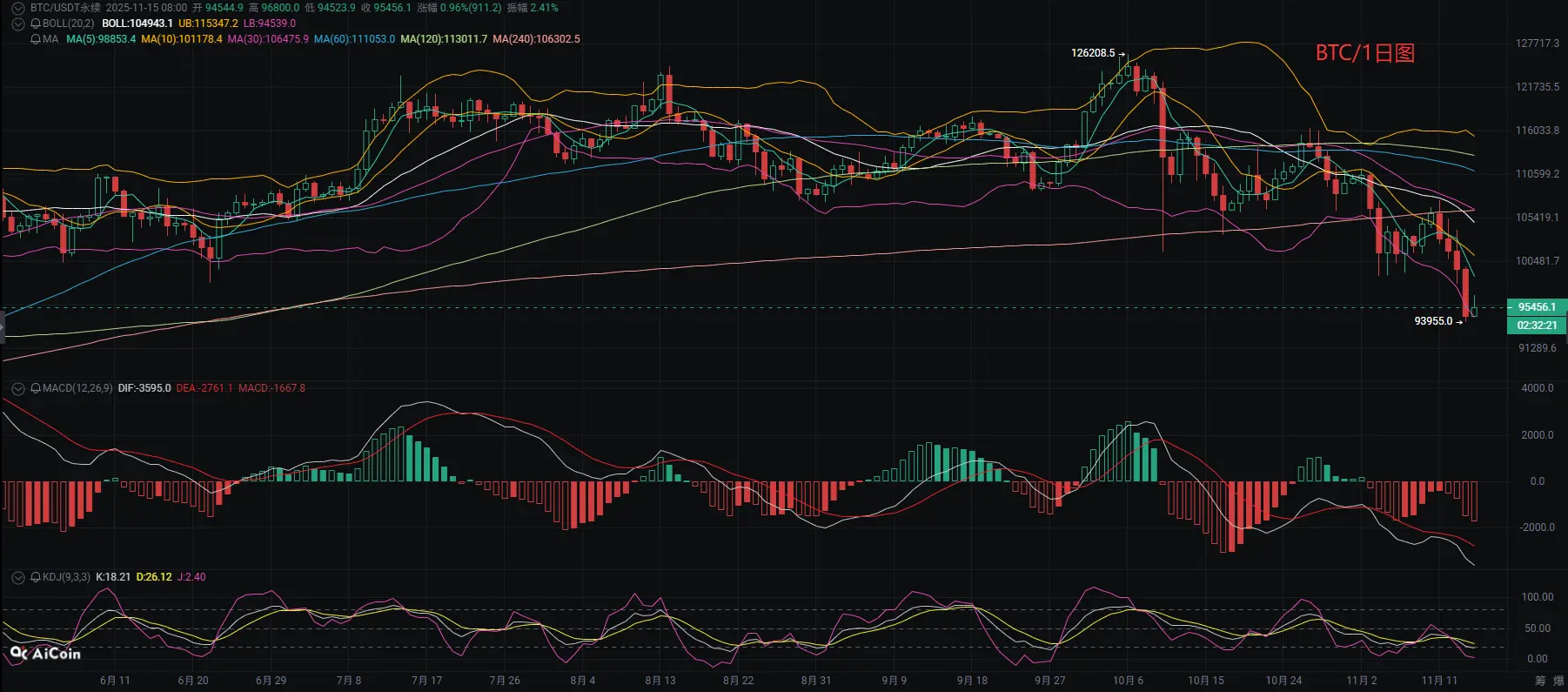
Task: Open MACD(12,26,9) indicator settings
Action: click(x=77, y=388)
